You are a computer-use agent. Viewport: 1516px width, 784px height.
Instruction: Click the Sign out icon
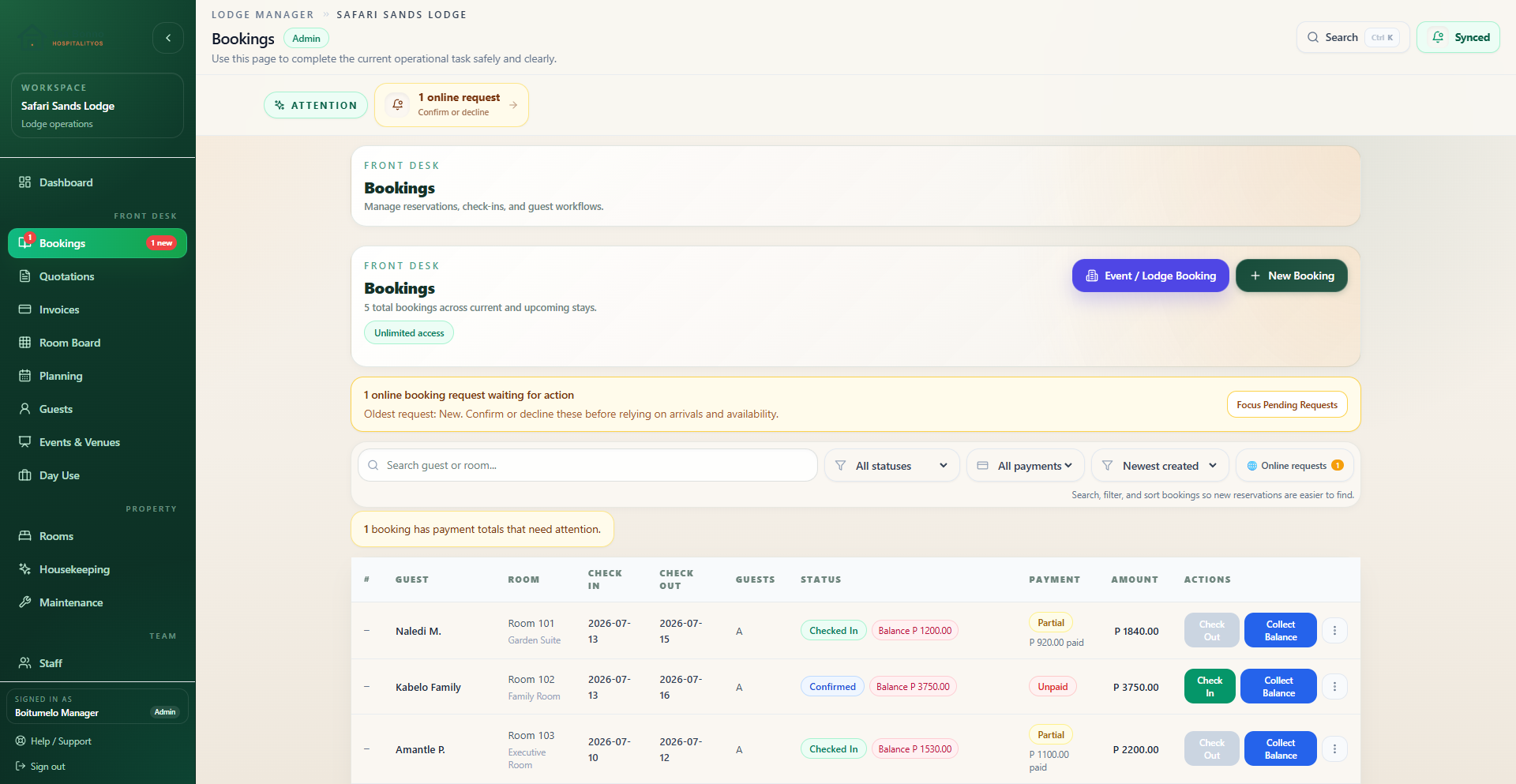(21, 767)
